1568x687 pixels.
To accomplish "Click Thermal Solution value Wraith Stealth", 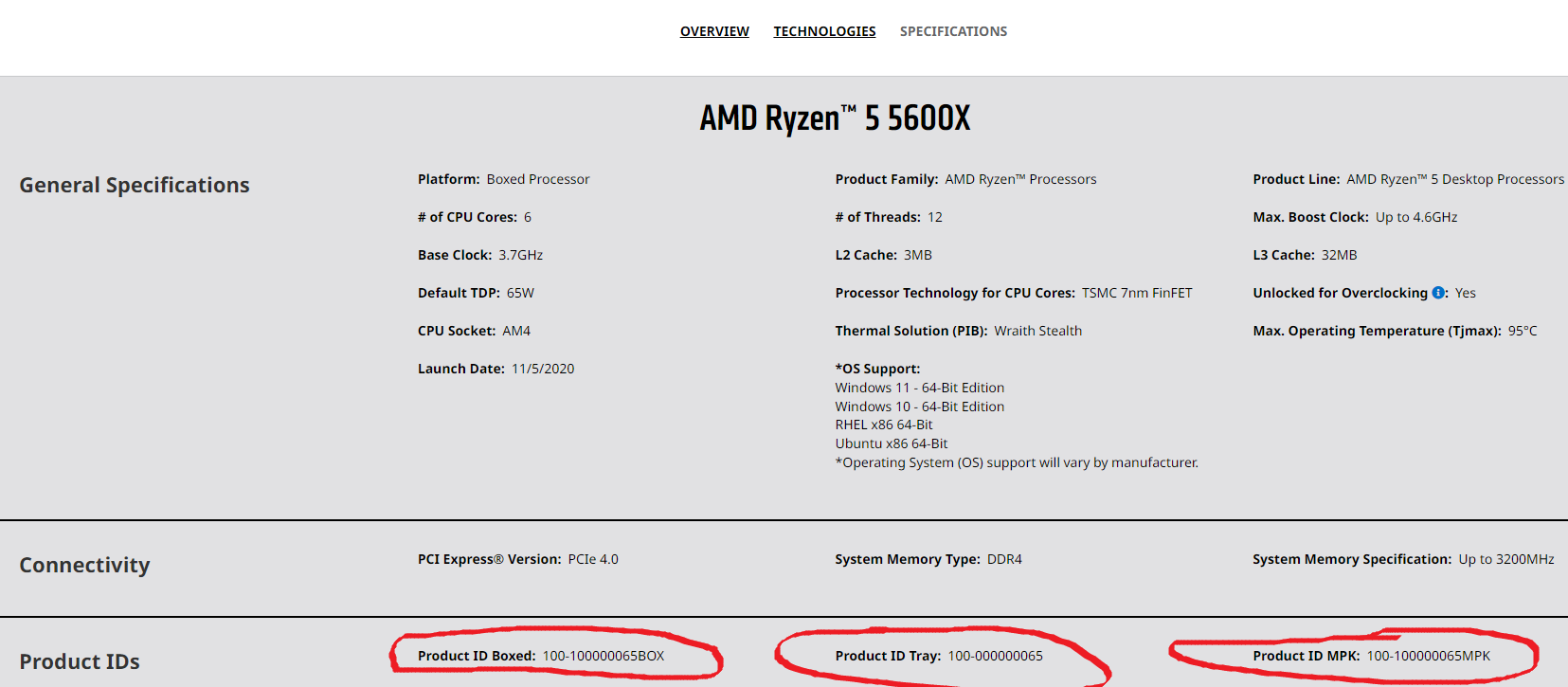I will tap(1037, 331).
